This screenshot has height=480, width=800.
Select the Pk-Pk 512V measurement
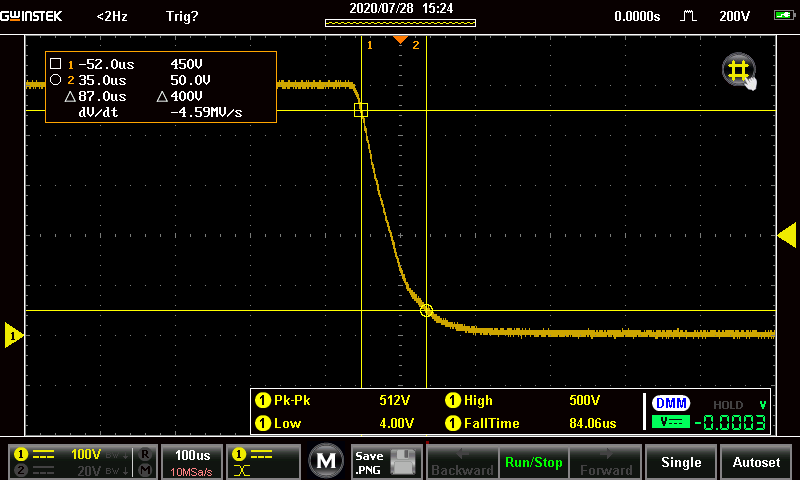(333, 400)
